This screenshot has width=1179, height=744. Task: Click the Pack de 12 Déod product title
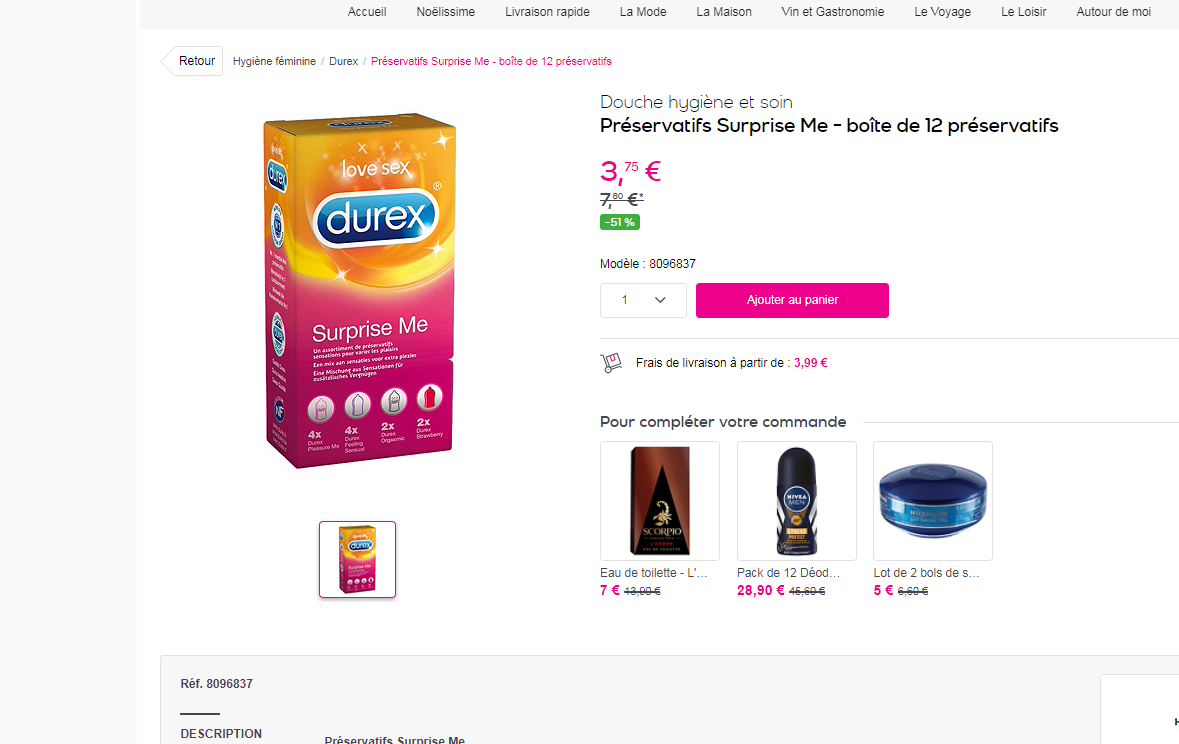(x=788, y=573)
